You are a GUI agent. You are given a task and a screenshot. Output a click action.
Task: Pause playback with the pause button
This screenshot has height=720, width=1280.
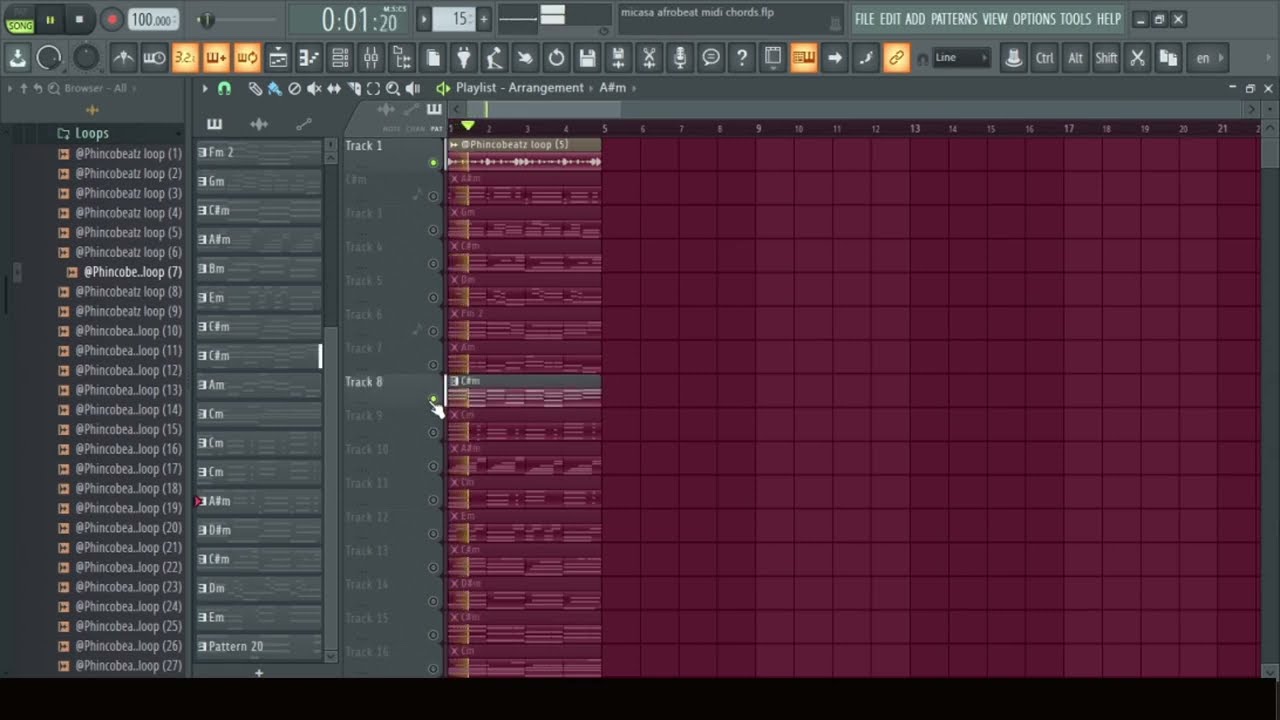[x=50, y=19]
